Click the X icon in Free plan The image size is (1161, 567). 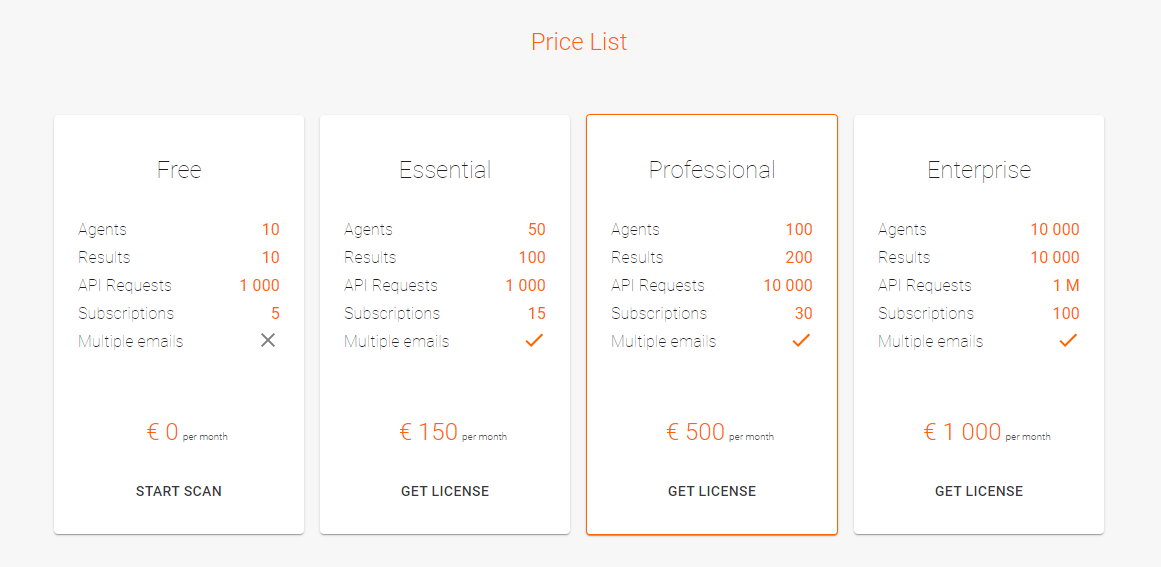(x=268, y=340)
